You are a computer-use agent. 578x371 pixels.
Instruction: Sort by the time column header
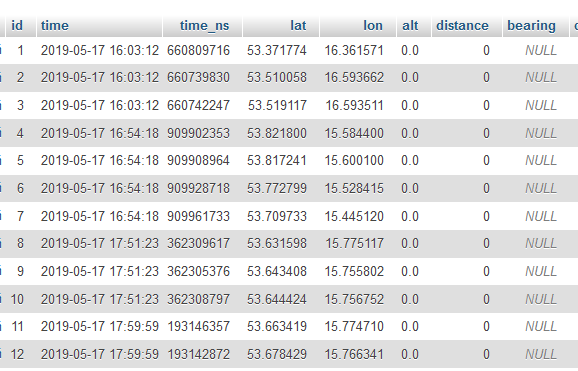click(x=55, y=26)
